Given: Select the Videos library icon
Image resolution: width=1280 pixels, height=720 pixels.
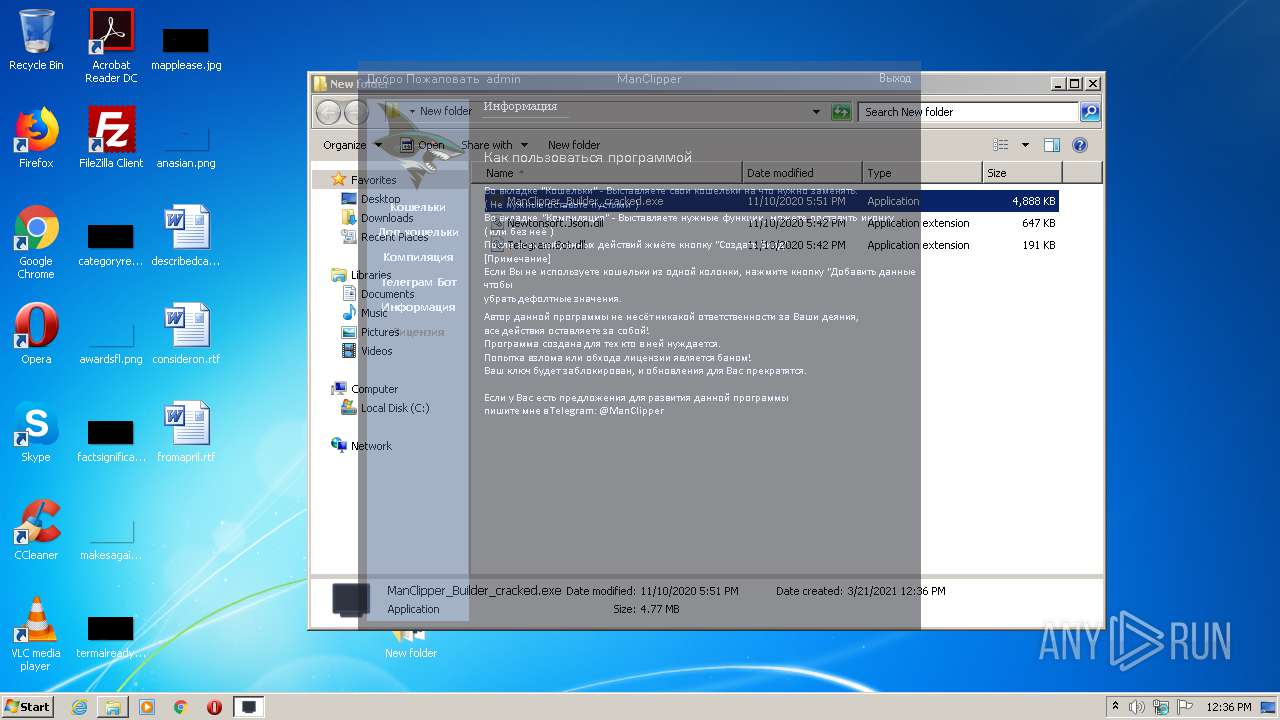Looking at the screenshot, I should (349, 351).
